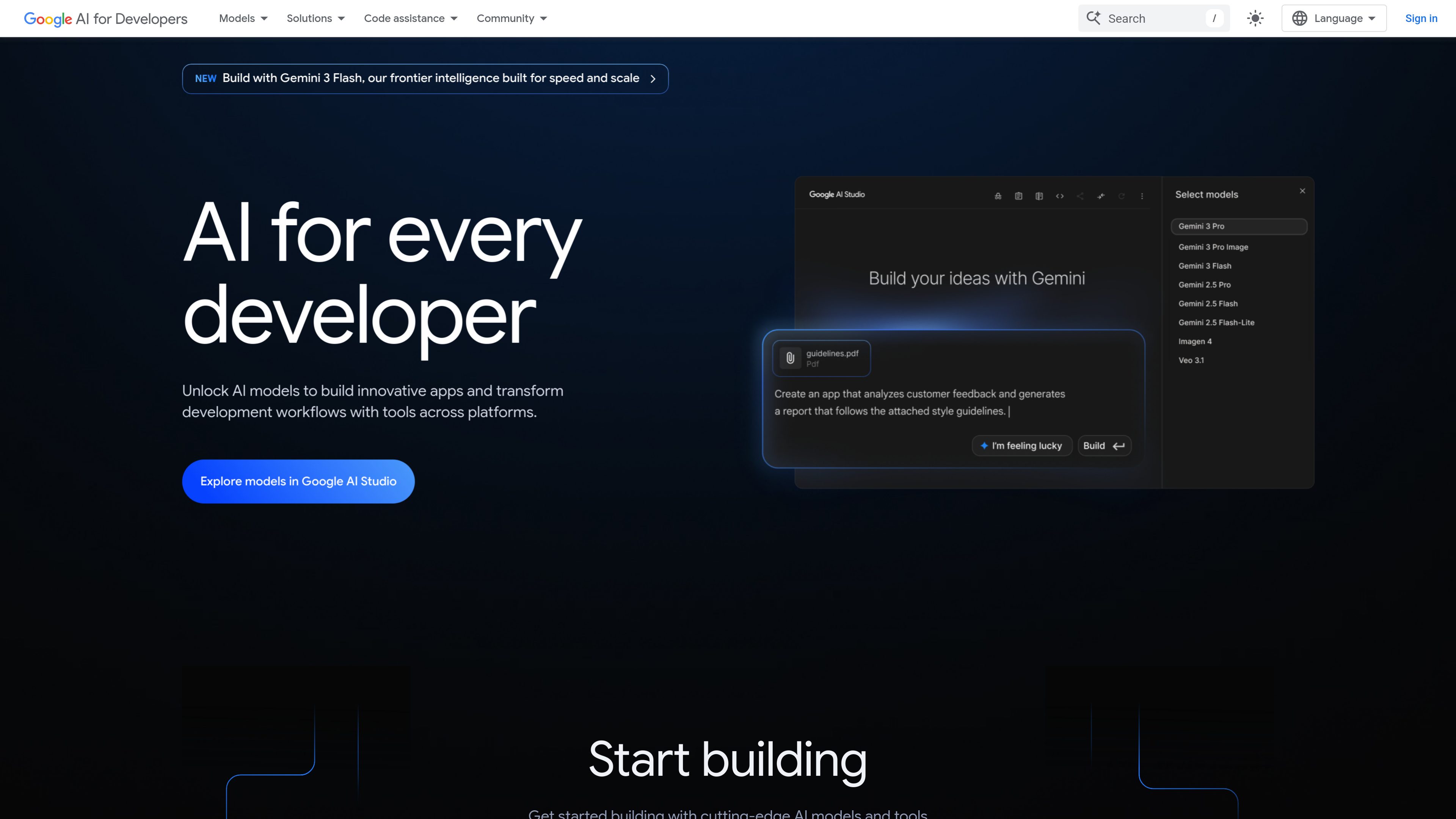Viewport: 1456px width, 819px height.
Task: Click the enter arrow on Build button
Action: point(1119,446)
